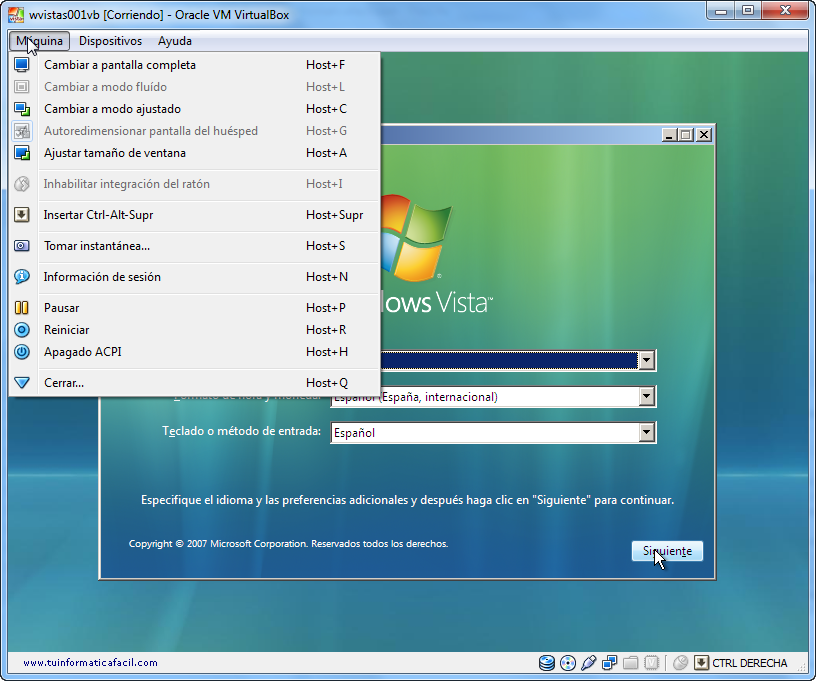Click the mouse integration icon in the menu
Image resolution: width=816 pixels, height=681 pixels.
pyautogui.click(x=21, y=184)
